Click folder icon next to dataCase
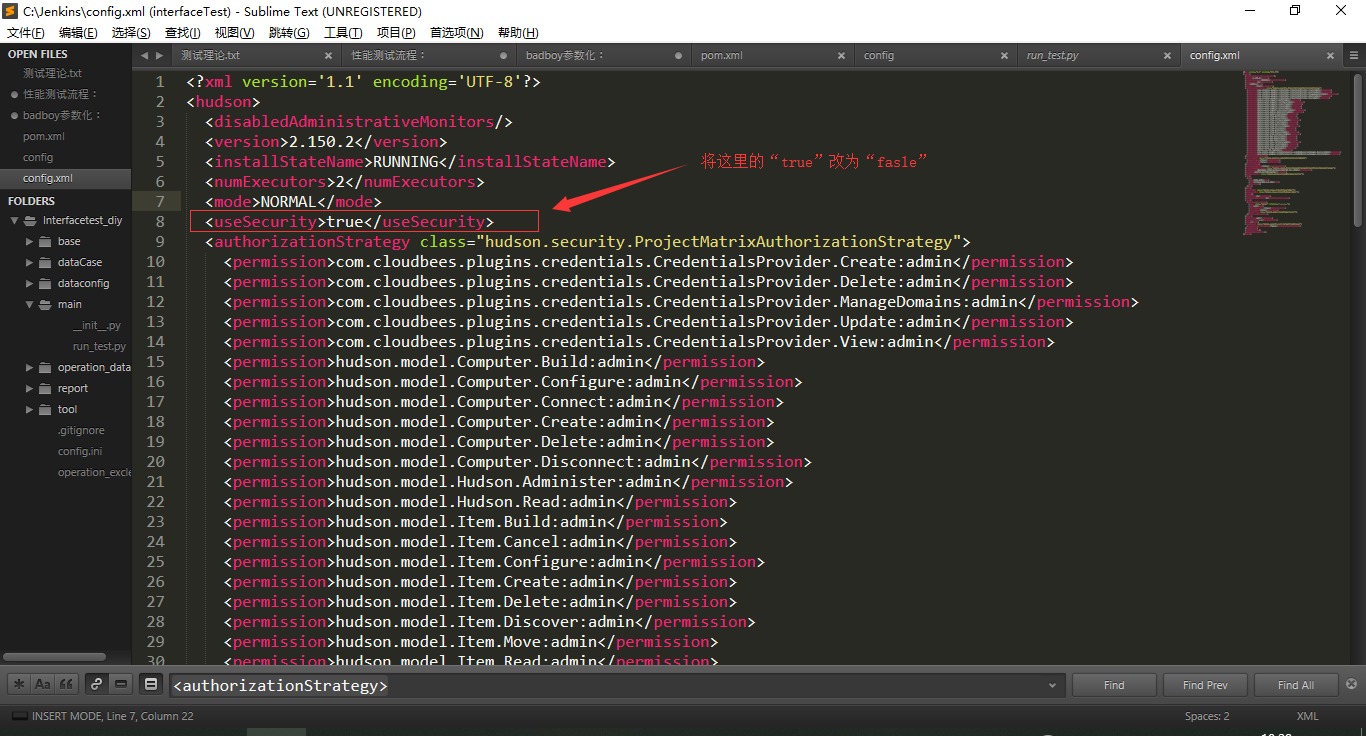Screen dimensions: 1366x736 coord(45,262)
